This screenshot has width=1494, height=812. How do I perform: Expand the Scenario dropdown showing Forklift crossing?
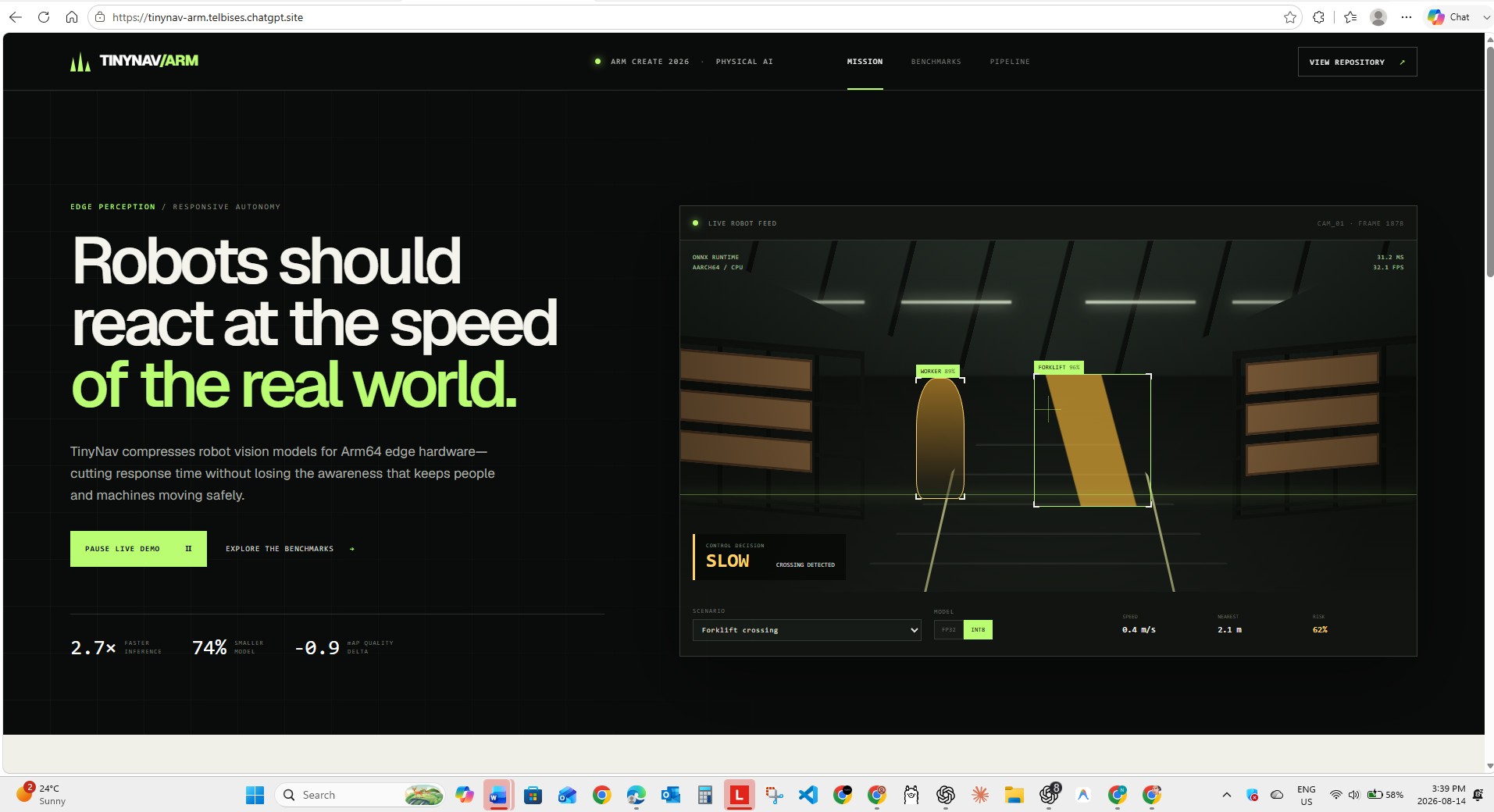(x=807, y=630)
